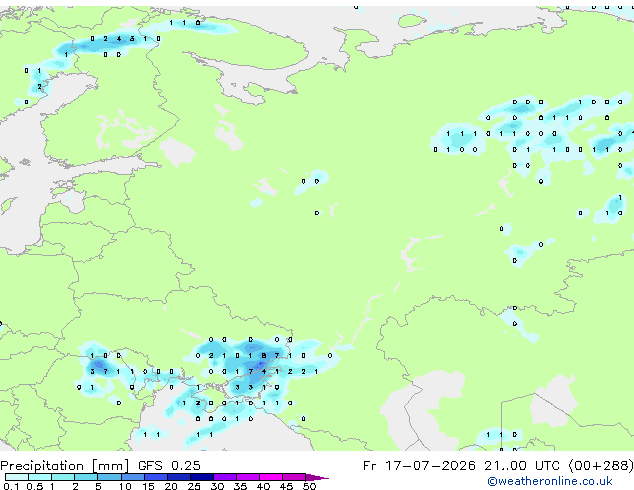Click the legend label '20'
Screen dimensions: 634x490
pos(171,486)
